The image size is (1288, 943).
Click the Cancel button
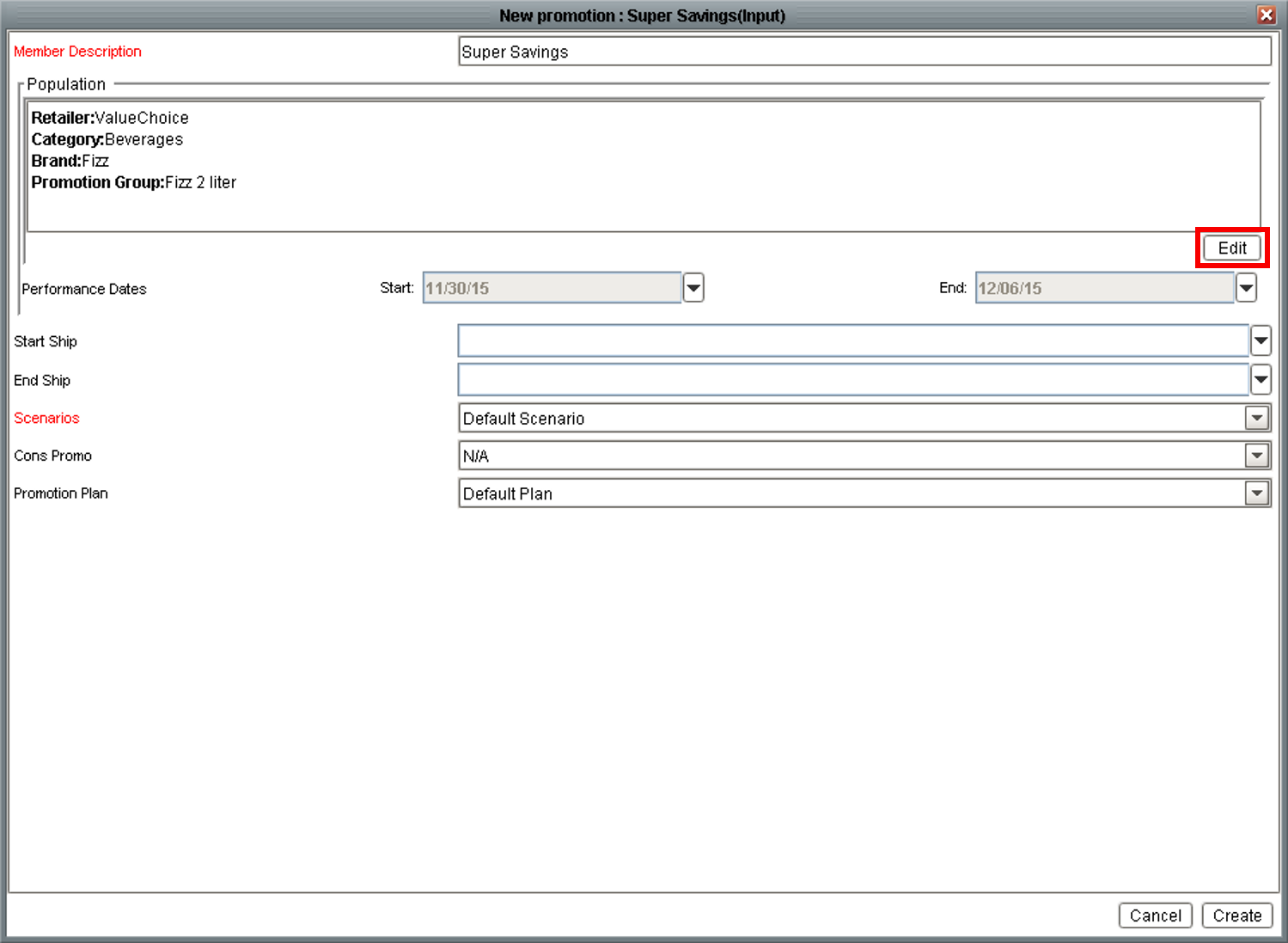pyautogui.click(x=1156, y=915)
